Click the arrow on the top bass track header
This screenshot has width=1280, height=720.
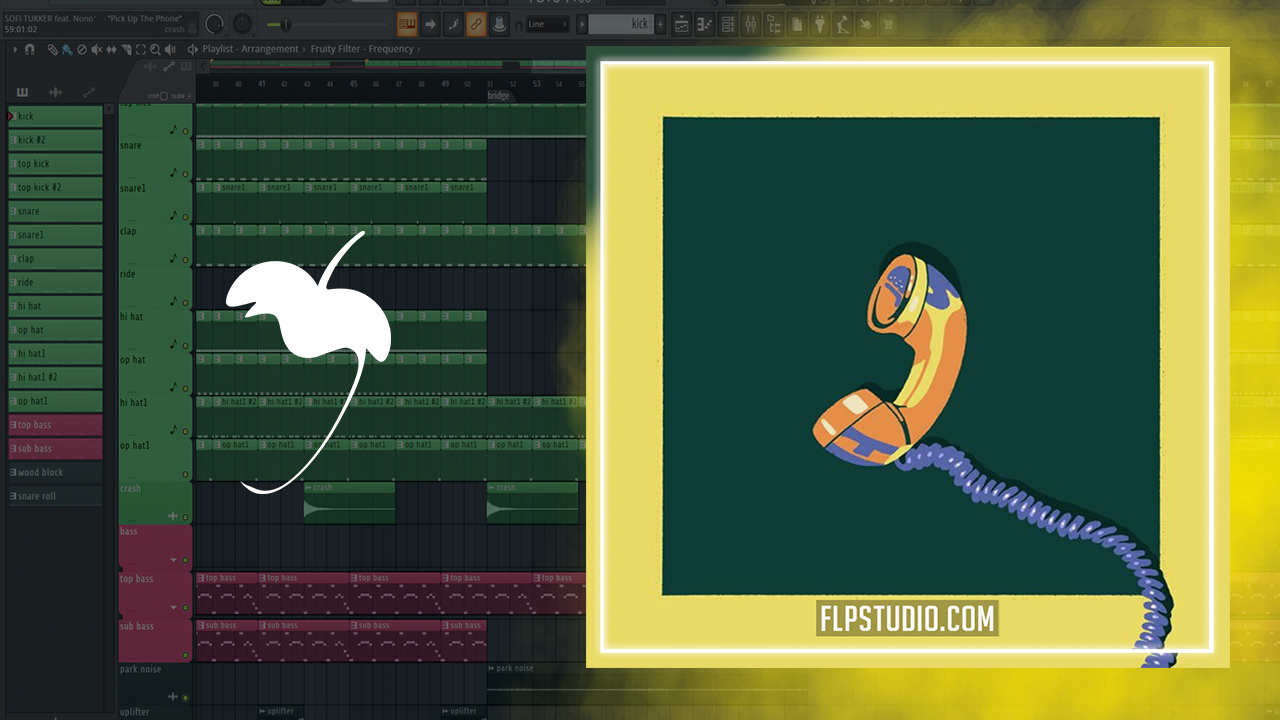[x=174, y=607]
